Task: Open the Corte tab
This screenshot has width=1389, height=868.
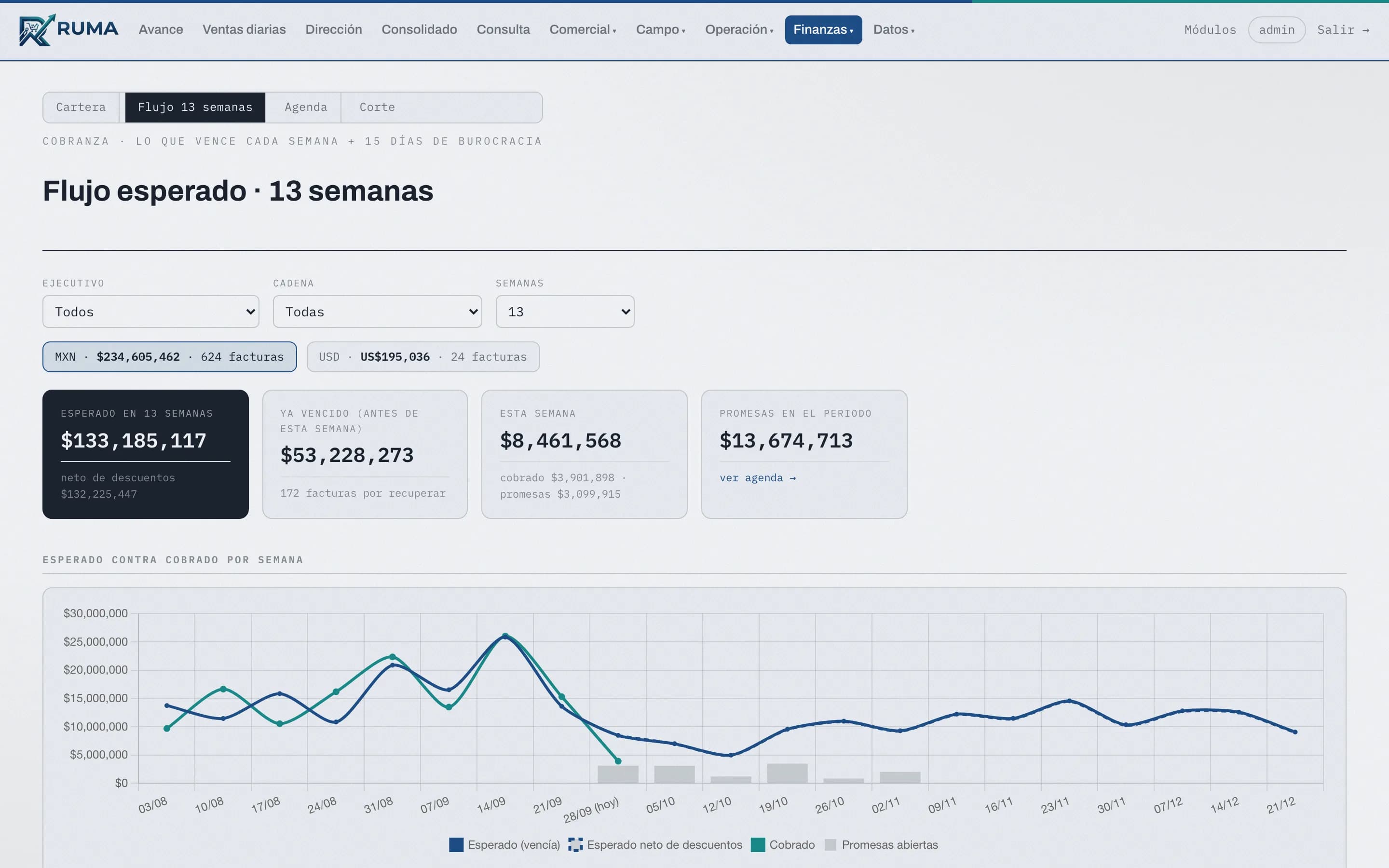Action: [x=377, y=108]
